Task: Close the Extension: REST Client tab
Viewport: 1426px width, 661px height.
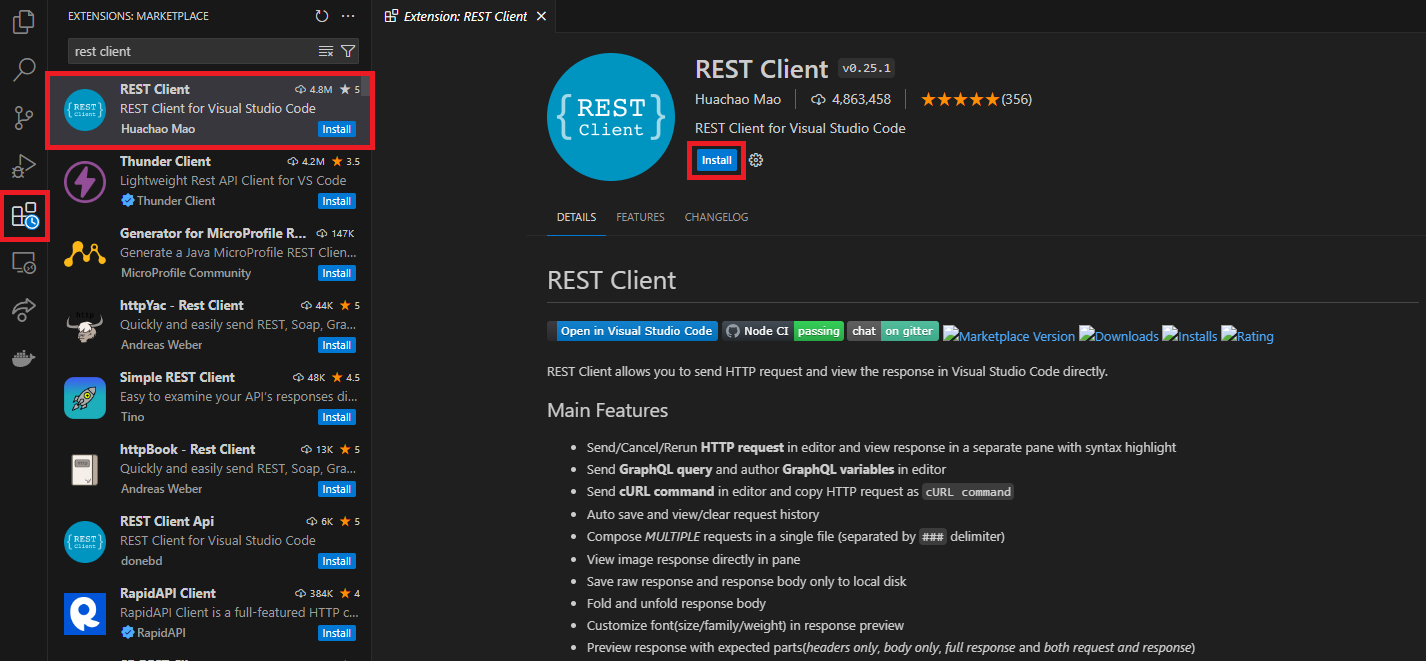Action: (x=542, y=16)
